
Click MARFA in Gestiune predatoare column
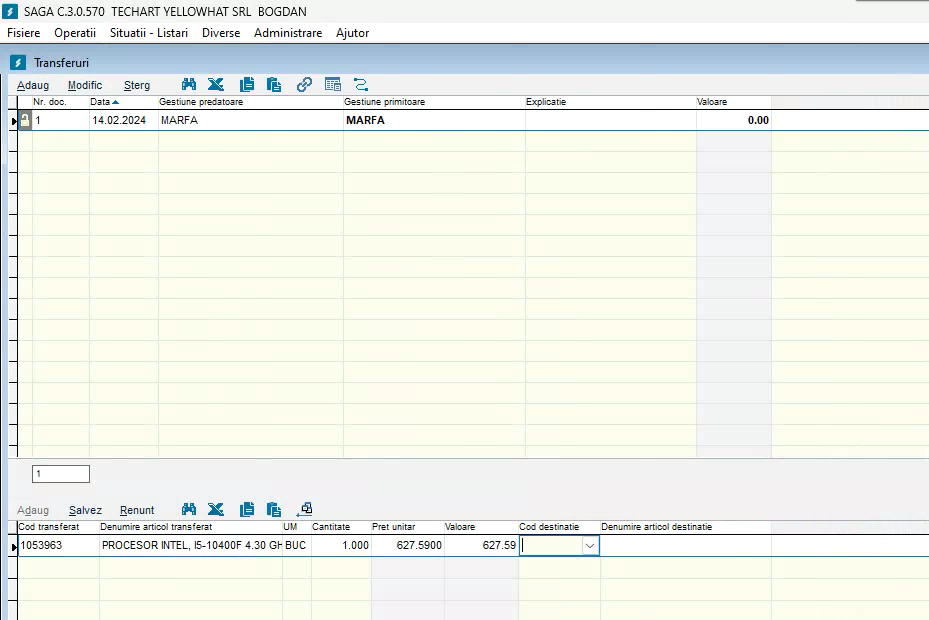coord(251,120)
